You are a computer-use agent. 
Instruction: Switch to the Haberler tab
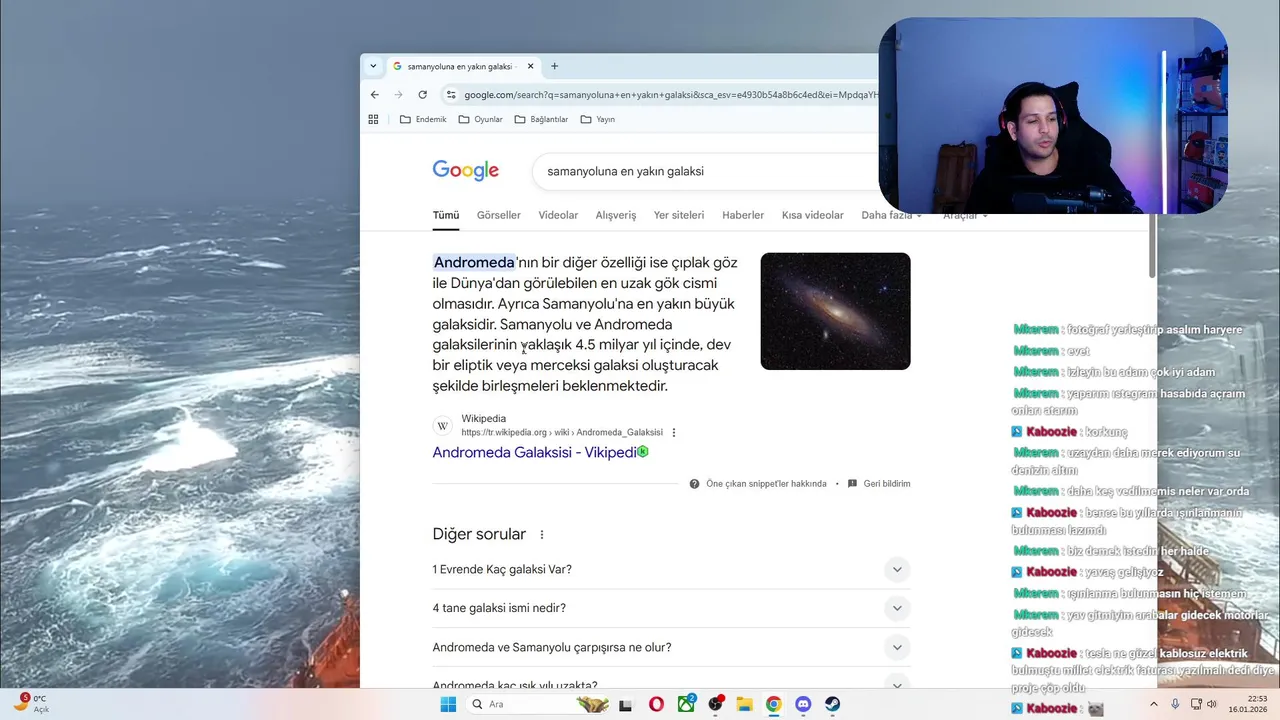(x=743, y=215)
